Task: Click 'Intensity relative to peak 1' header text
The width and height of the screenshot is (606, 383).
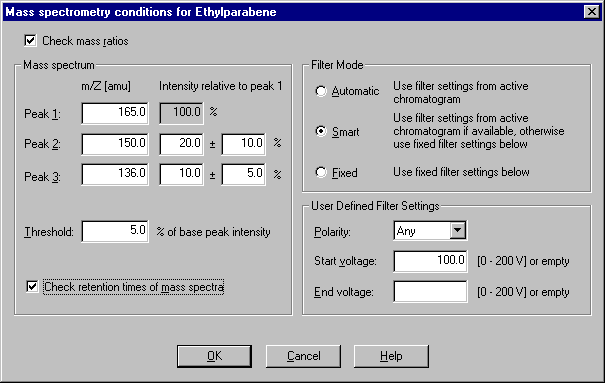Action: pos(221,86)
